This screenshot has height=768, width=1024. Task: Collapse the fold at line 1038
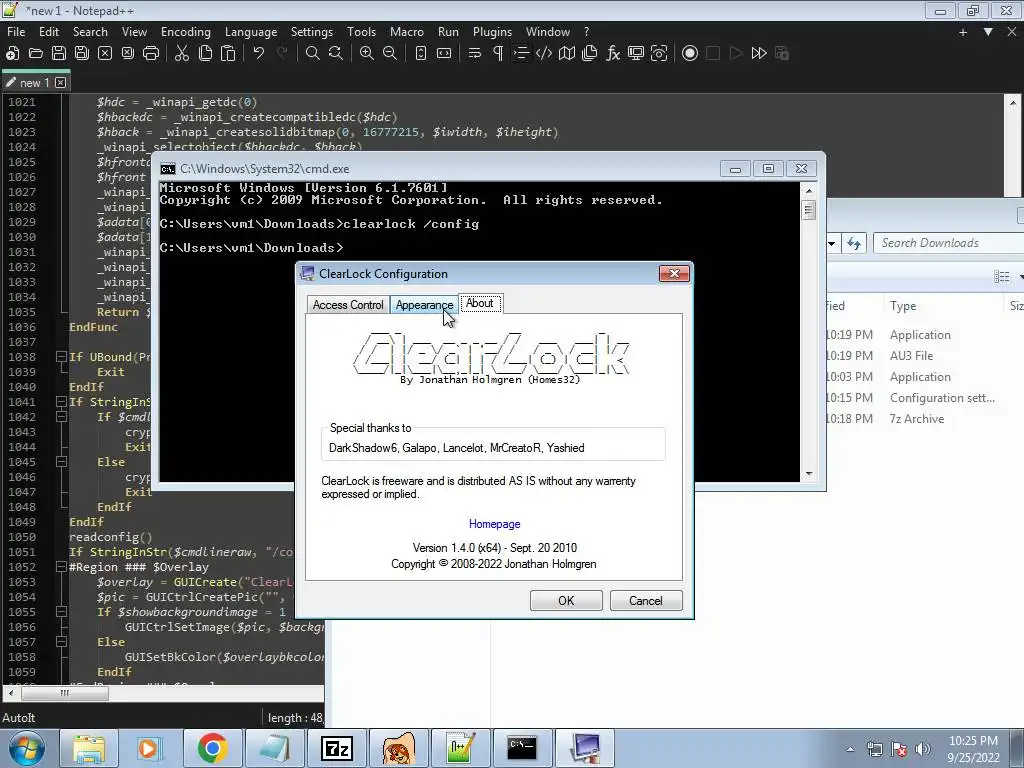pos(61,357)
